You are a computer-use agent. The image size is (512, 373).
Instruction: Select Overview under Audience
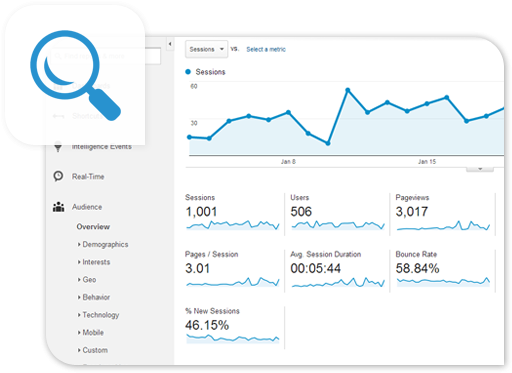click(93, 227)
